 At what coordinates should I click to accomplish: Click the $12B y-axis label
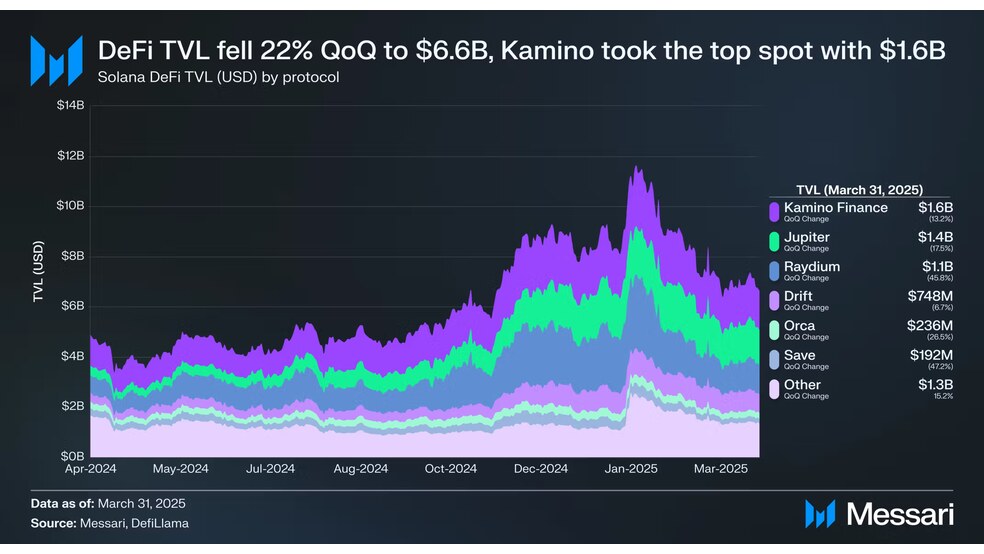(x=70, y=156)
